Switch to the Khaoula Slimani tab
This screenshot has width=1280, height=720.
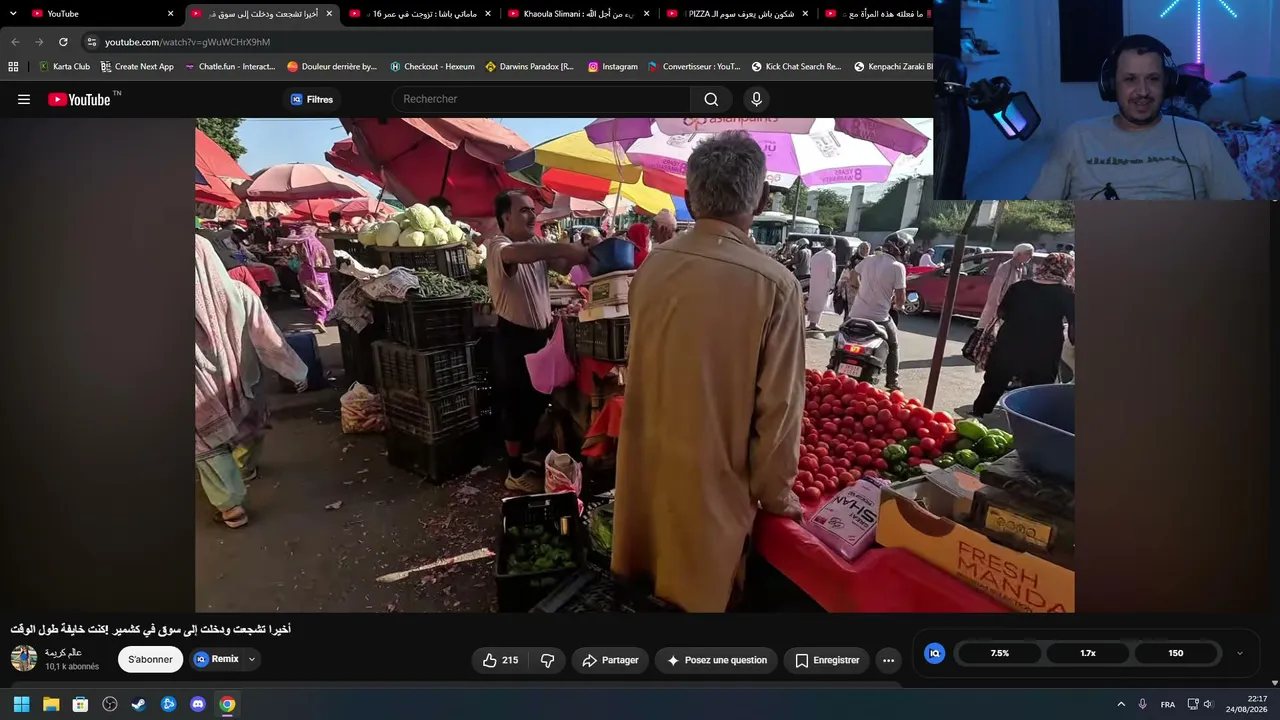[x=578, y=14]
